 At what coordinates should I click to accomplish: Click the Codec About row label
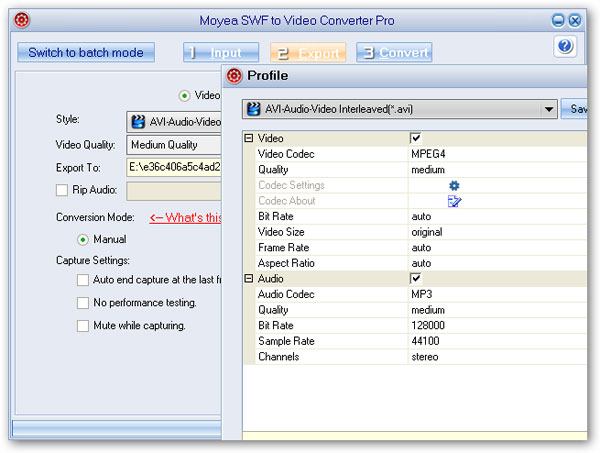287,201
